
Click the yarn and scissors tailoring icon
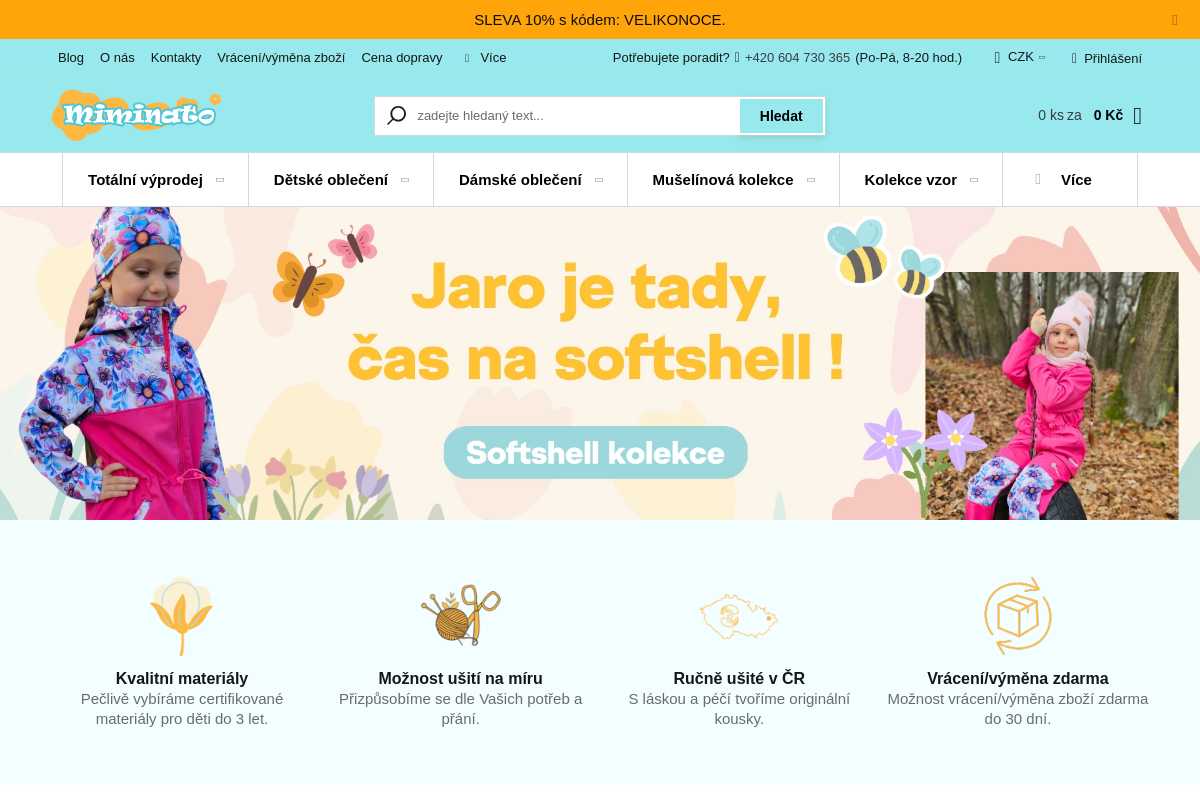(460, 614)
